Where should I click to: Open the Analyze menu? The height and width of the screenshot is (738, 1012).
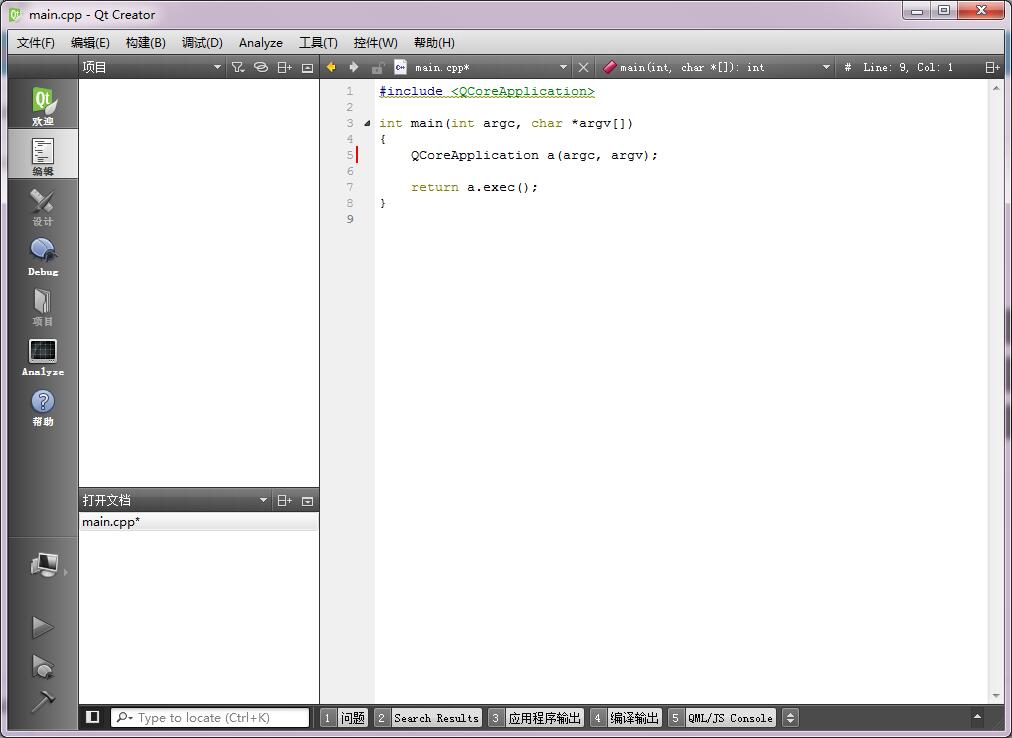[x=261, y=43]
